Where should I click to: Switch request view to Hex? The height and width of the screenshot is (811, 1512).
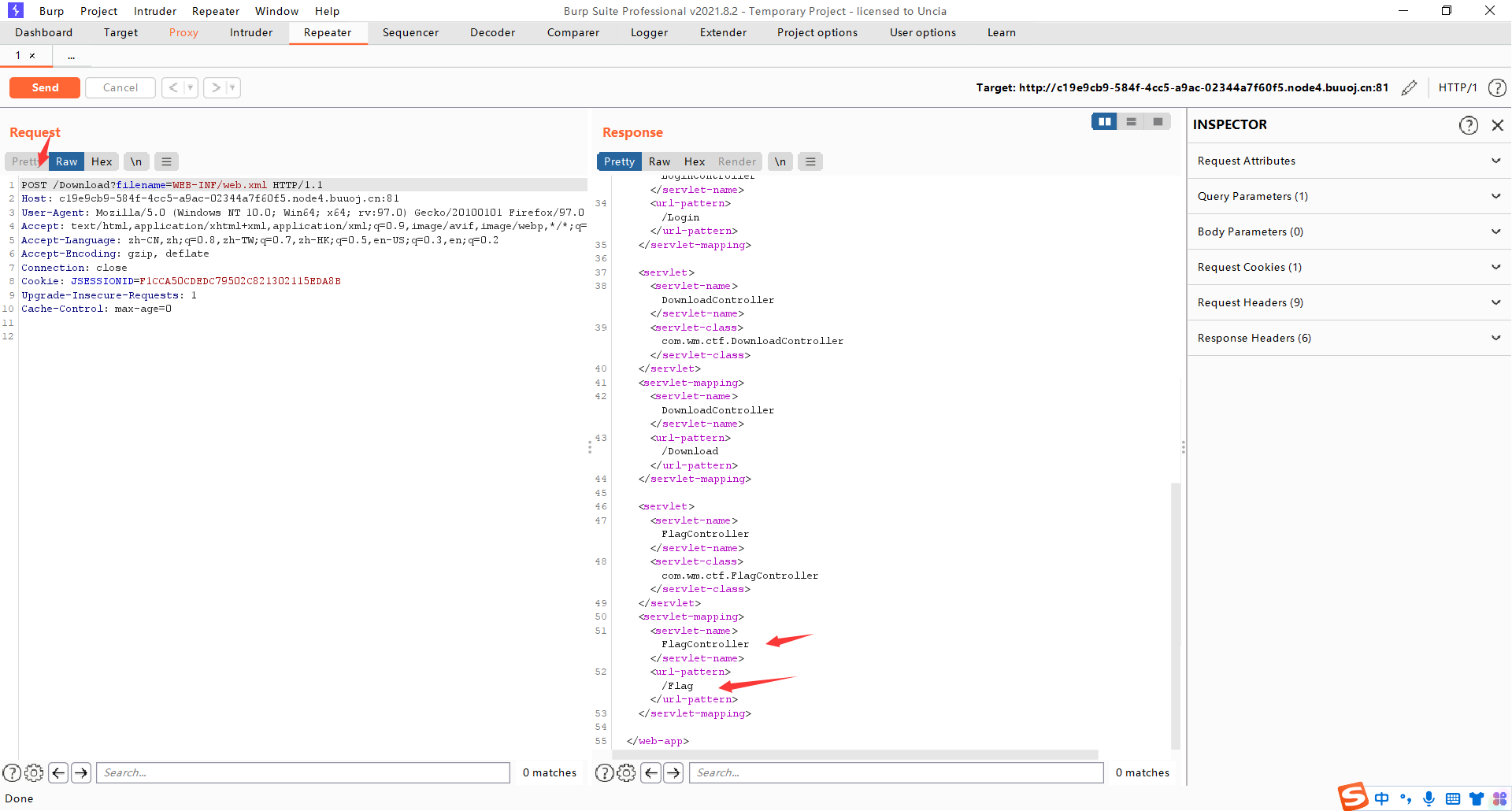click(102, 161)
